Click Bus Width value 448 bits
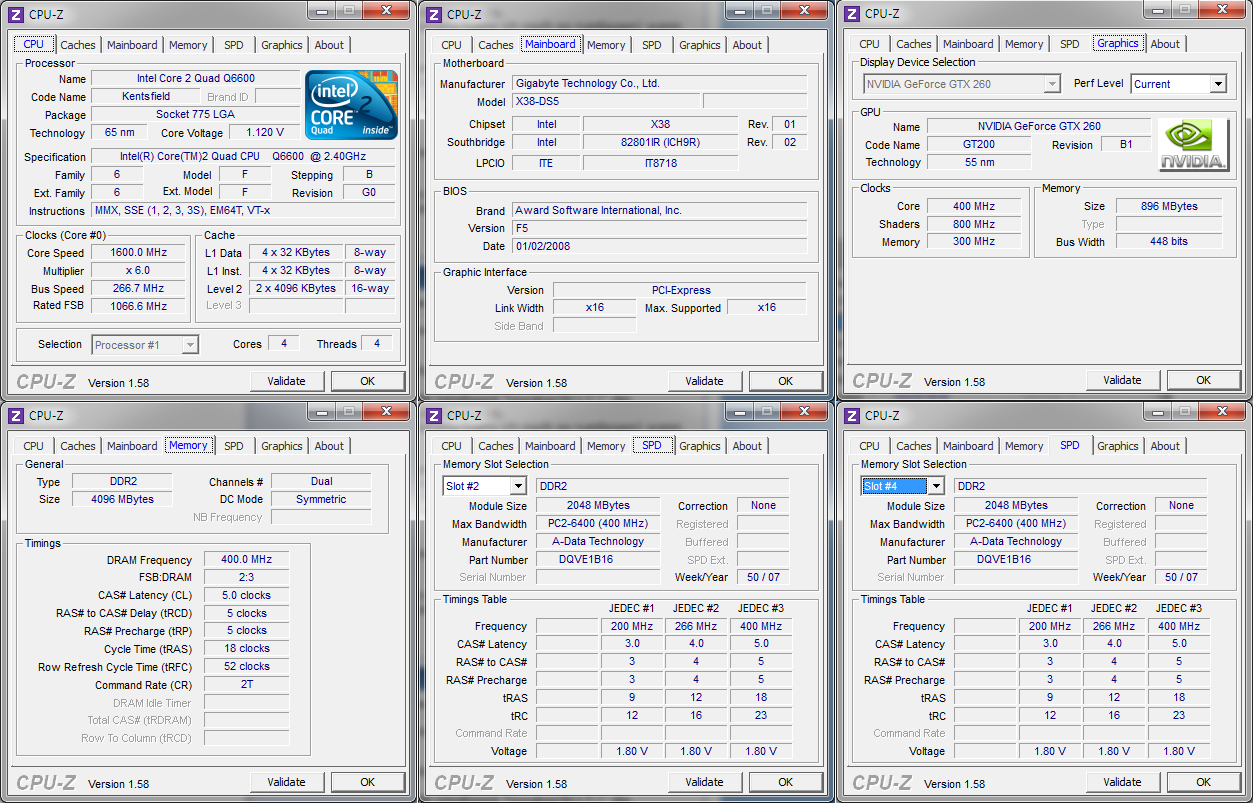1254x804 pixels. pyautogui.click(x=1169, y=242)
